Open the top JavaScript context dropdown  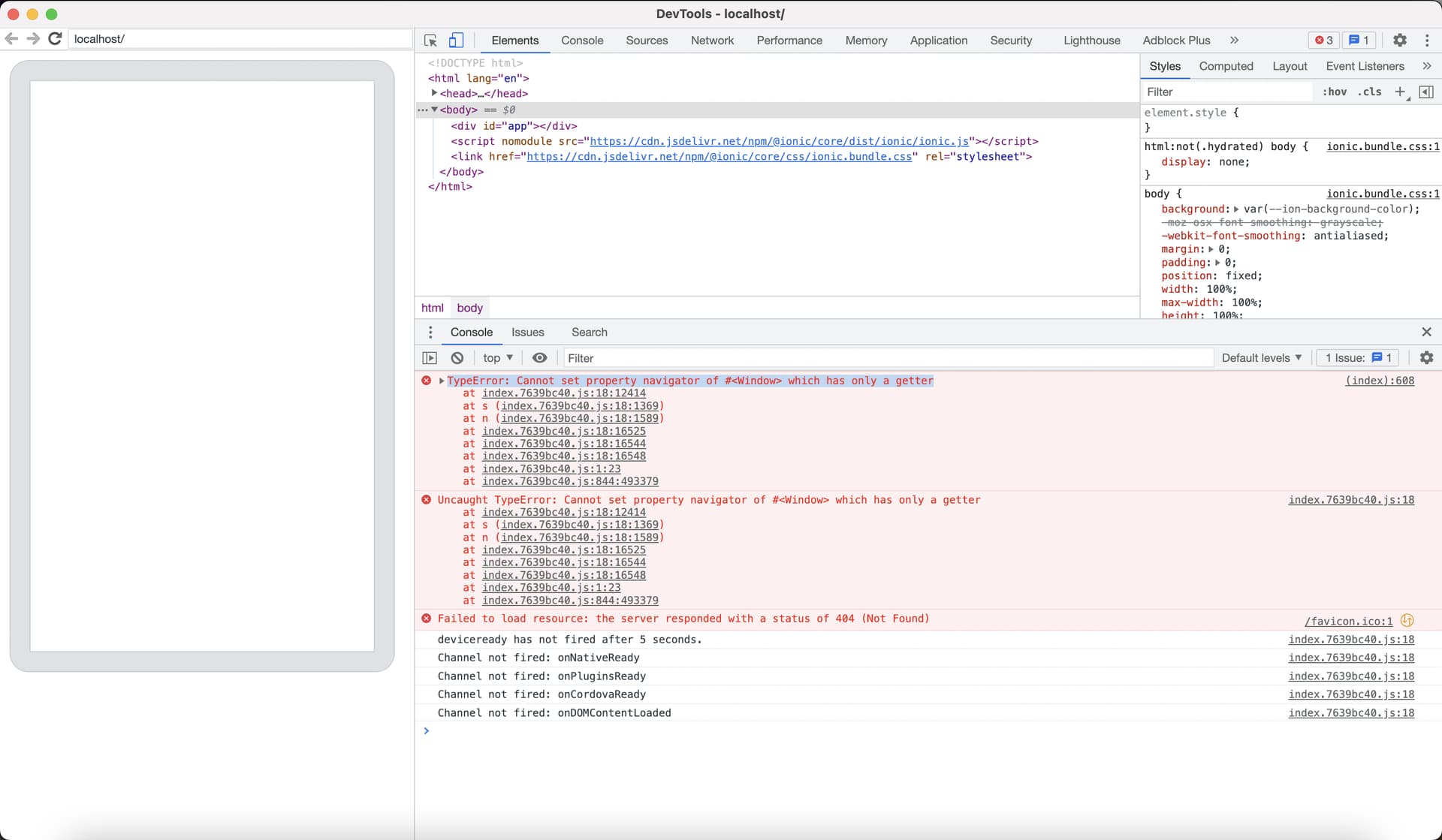click(498, 358)
